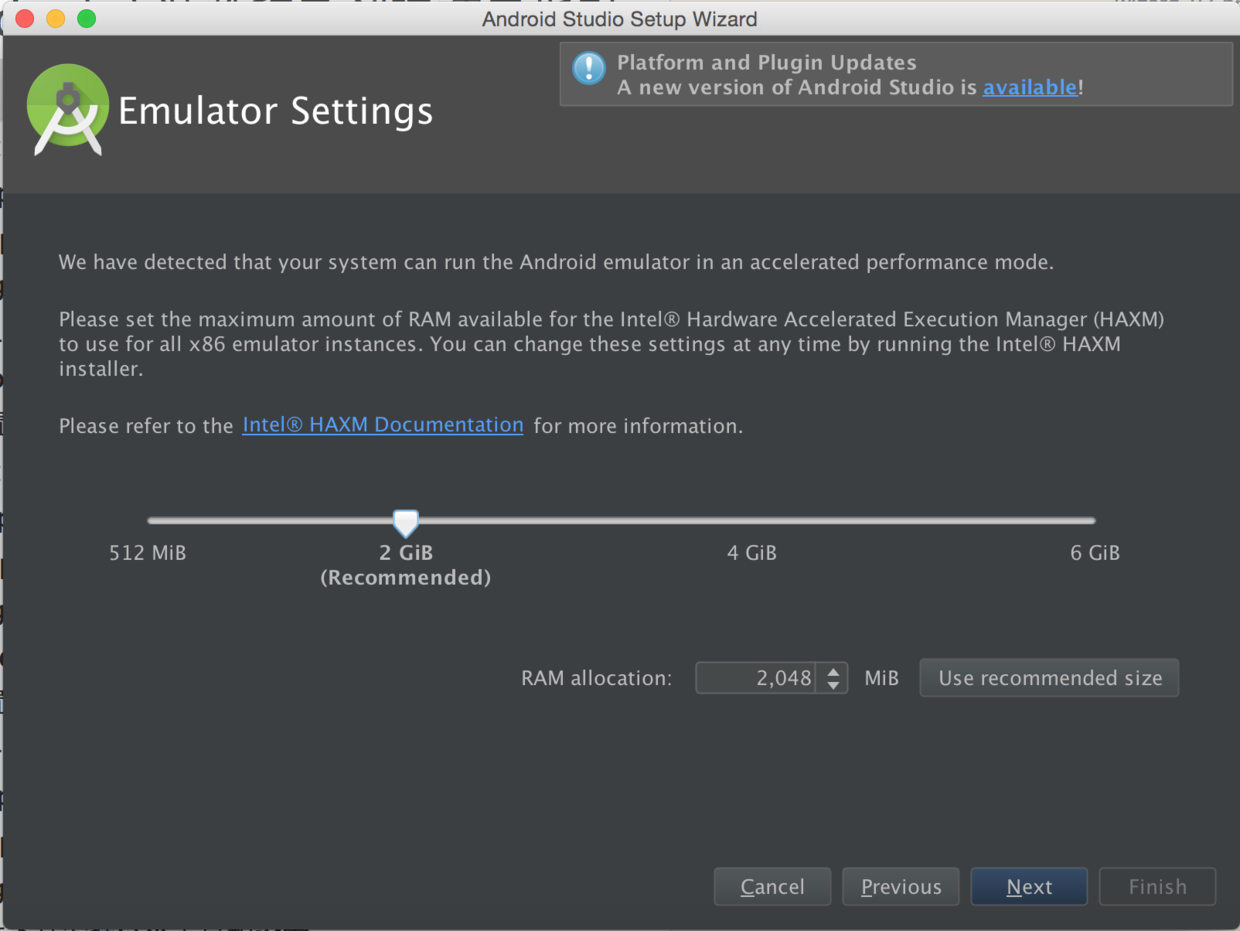The image size is (1240, 931).
Task: Click the RAM allocation input field
Action: pos(756,678)
